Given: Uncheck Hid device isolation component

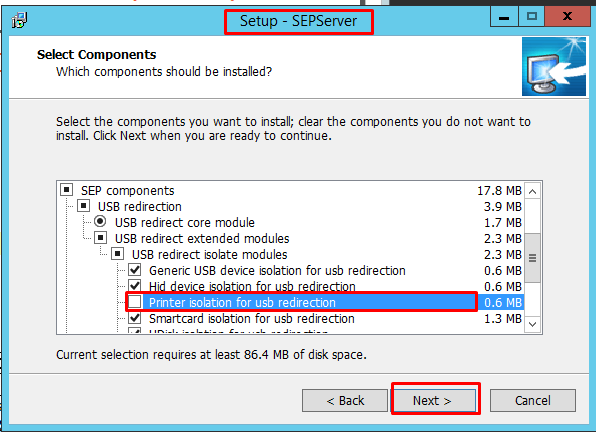Looking at the screenshot, I should coord(135,286).
